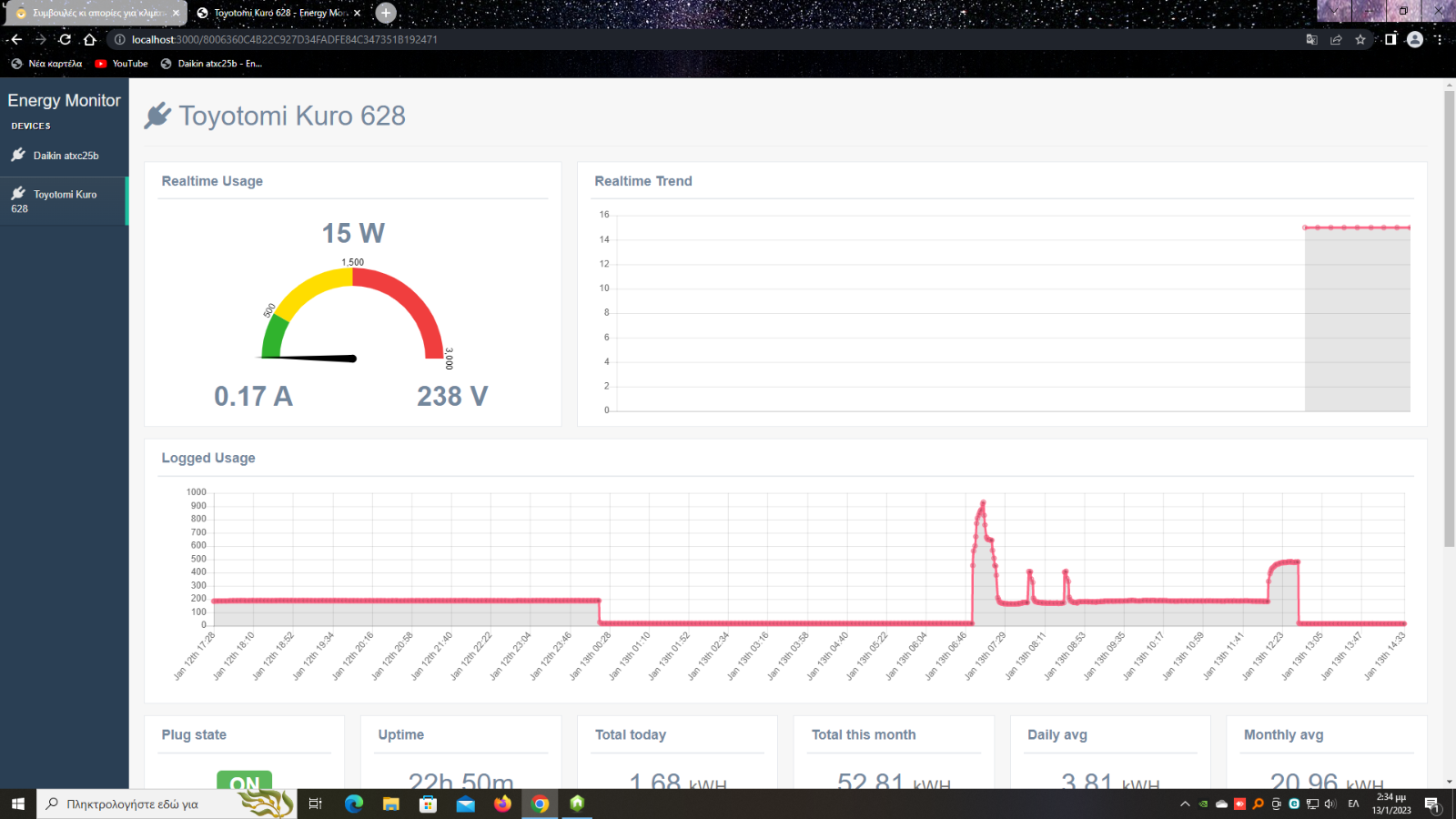The height and width of the screenshot is (819, 1456).
Task: Click the Windows taskbar search box
Action: [167, 804]
